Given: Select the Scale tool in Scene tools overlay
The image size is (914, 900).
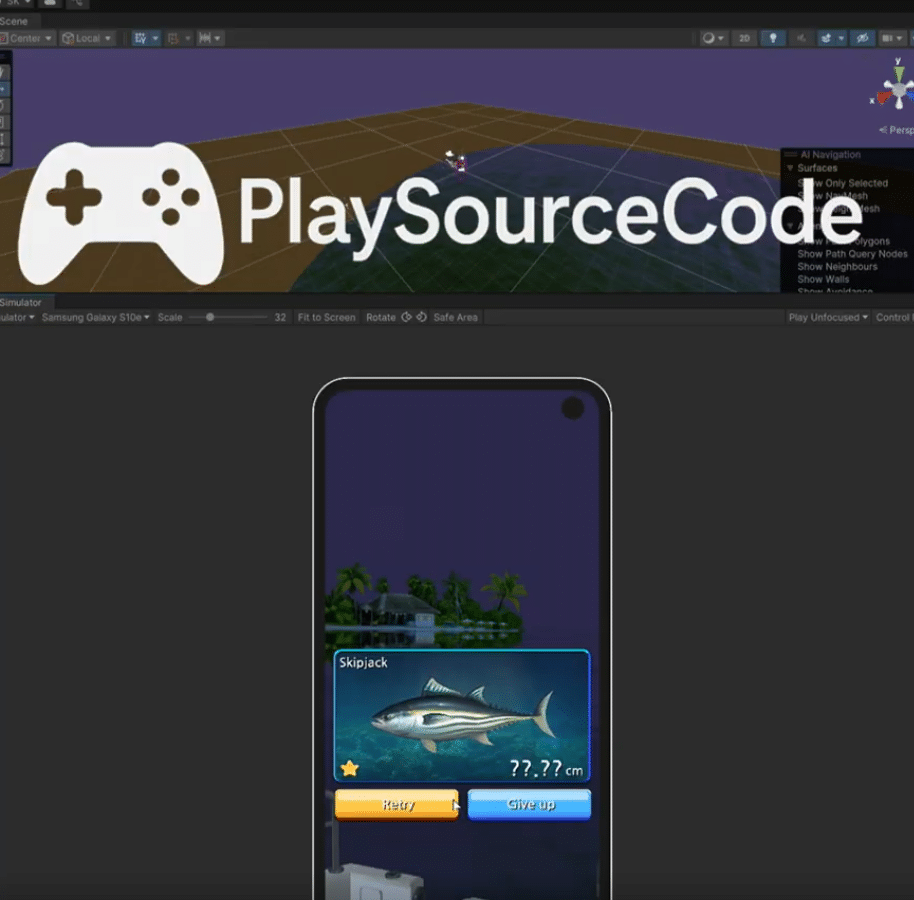Looking at the screenshot, I should (3, 122).
